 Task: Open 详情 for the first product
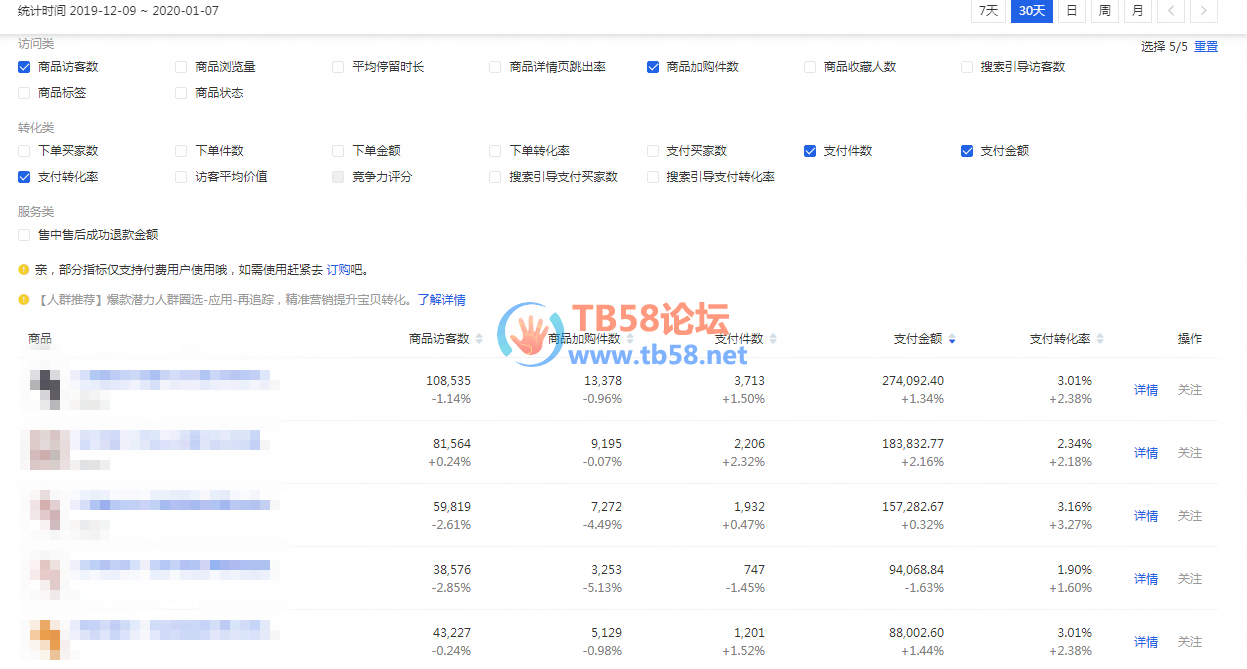click(x=1145, y=390)
